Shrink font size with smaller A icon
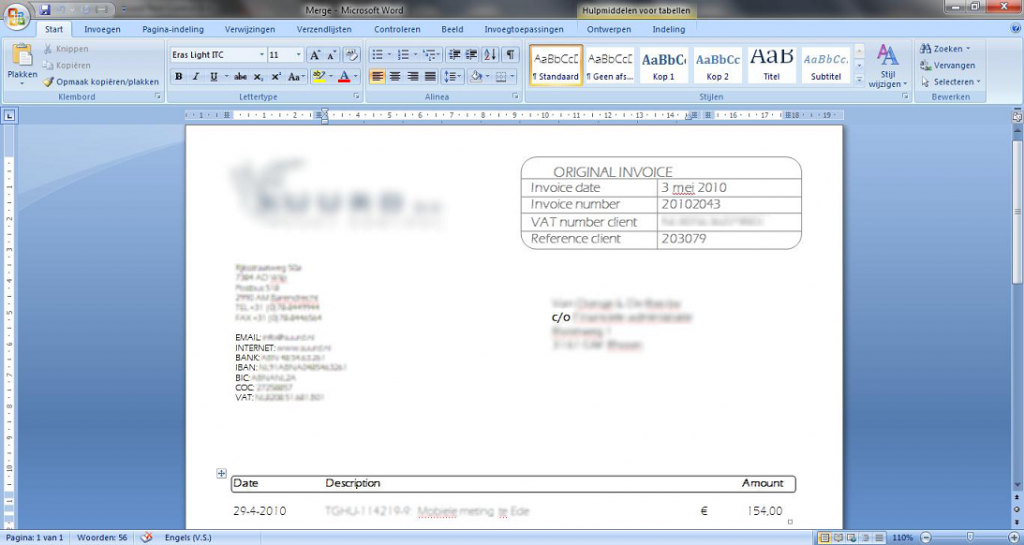 tap(331, 55)
